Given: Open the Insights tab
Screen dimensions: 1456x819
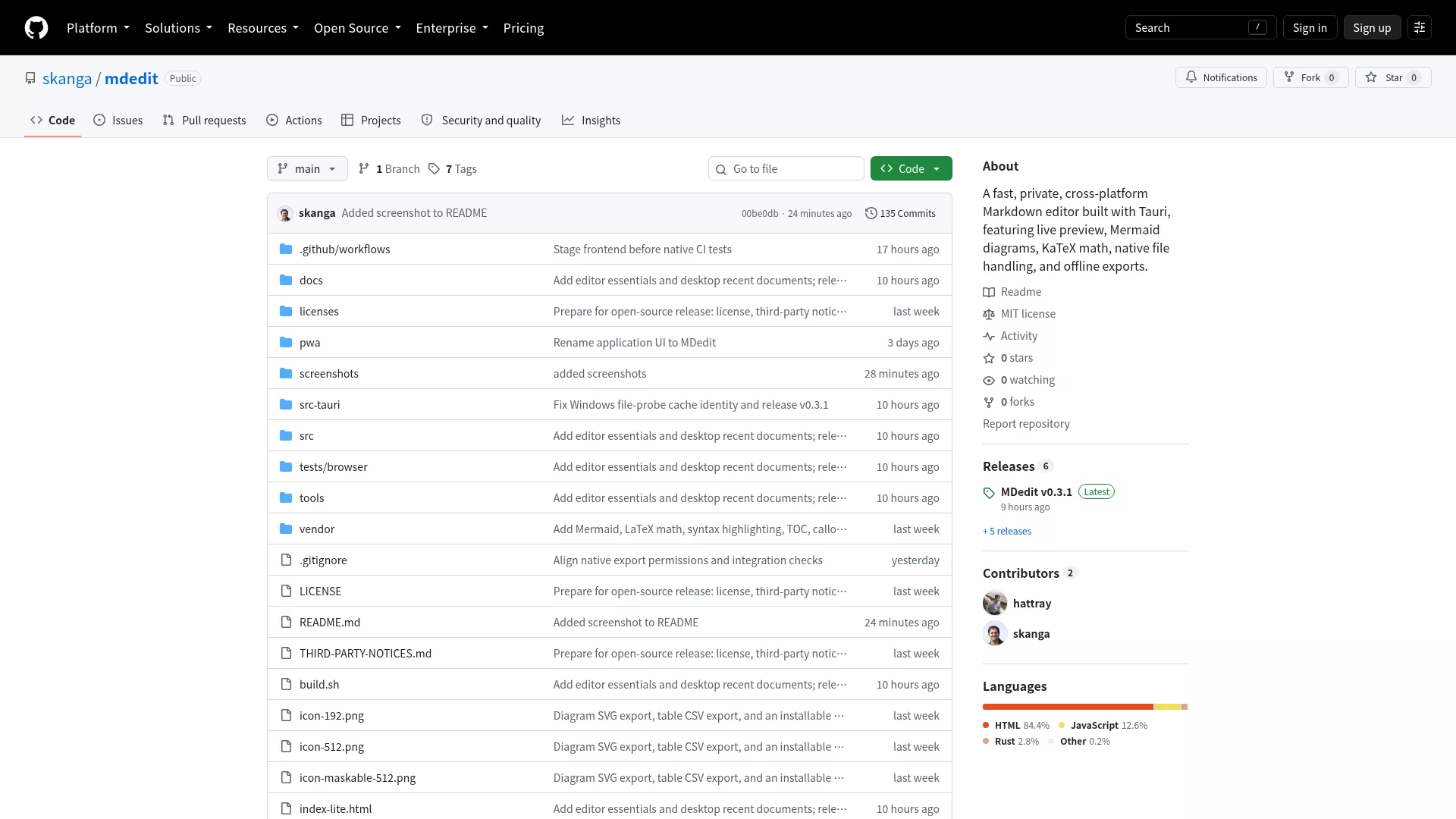Looking at the screenshot, I should tap(591, 121).
